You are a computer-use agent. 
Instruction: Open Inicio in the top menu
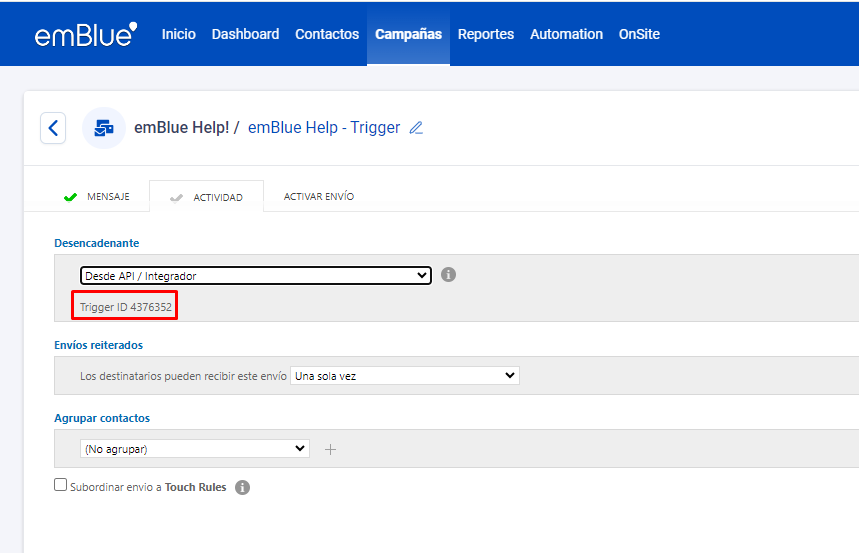coord(179,34)
